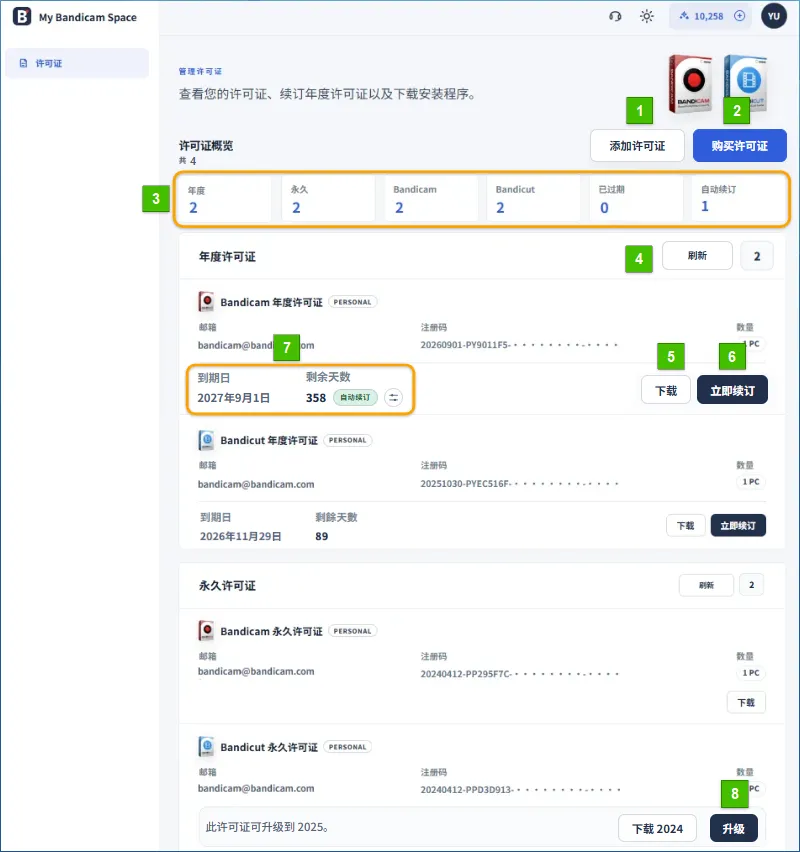Click count badge 2 in 年度许可证 header
Image resolution: width=800 pixels, height=852 pixels.
(x=757, y=256)
